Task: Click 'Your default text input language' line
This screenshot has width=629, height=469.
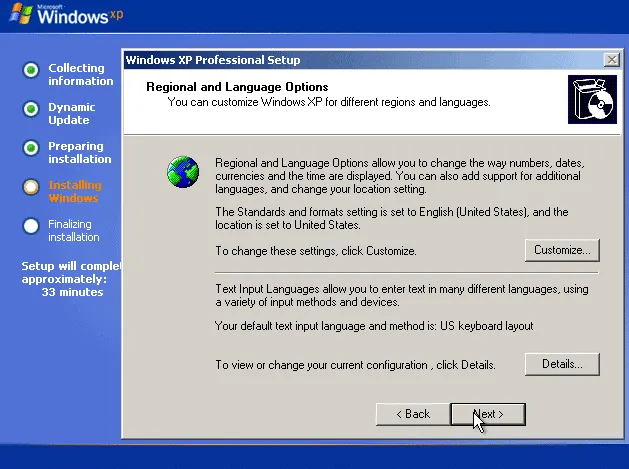Action: [x=374, y=326]
